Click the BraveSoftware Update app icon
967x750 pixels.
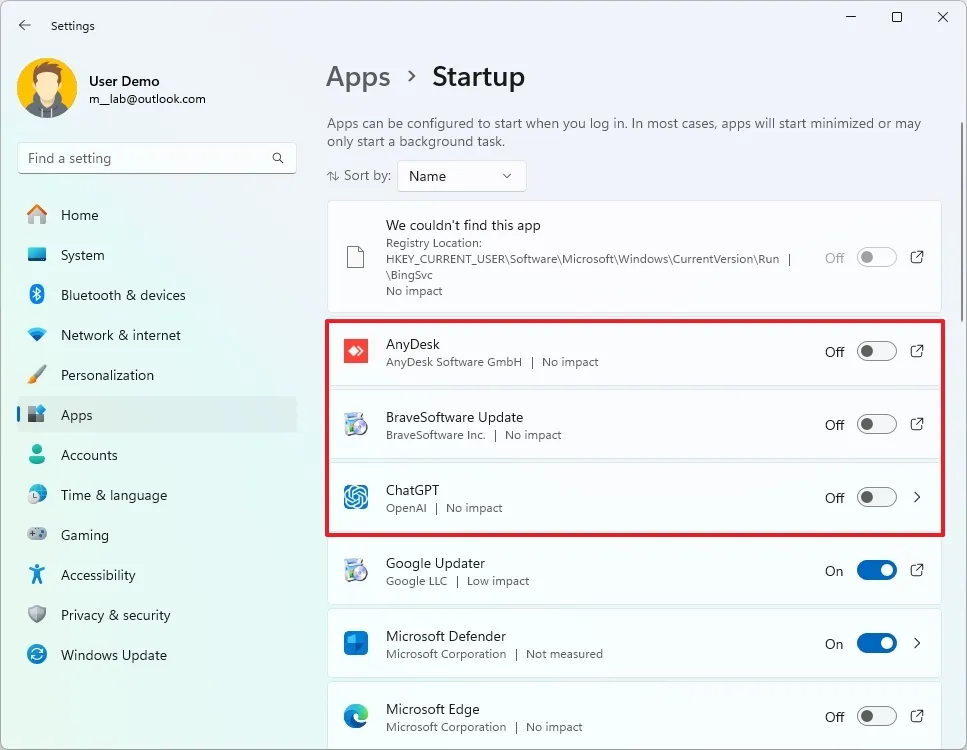coord(355,424)
